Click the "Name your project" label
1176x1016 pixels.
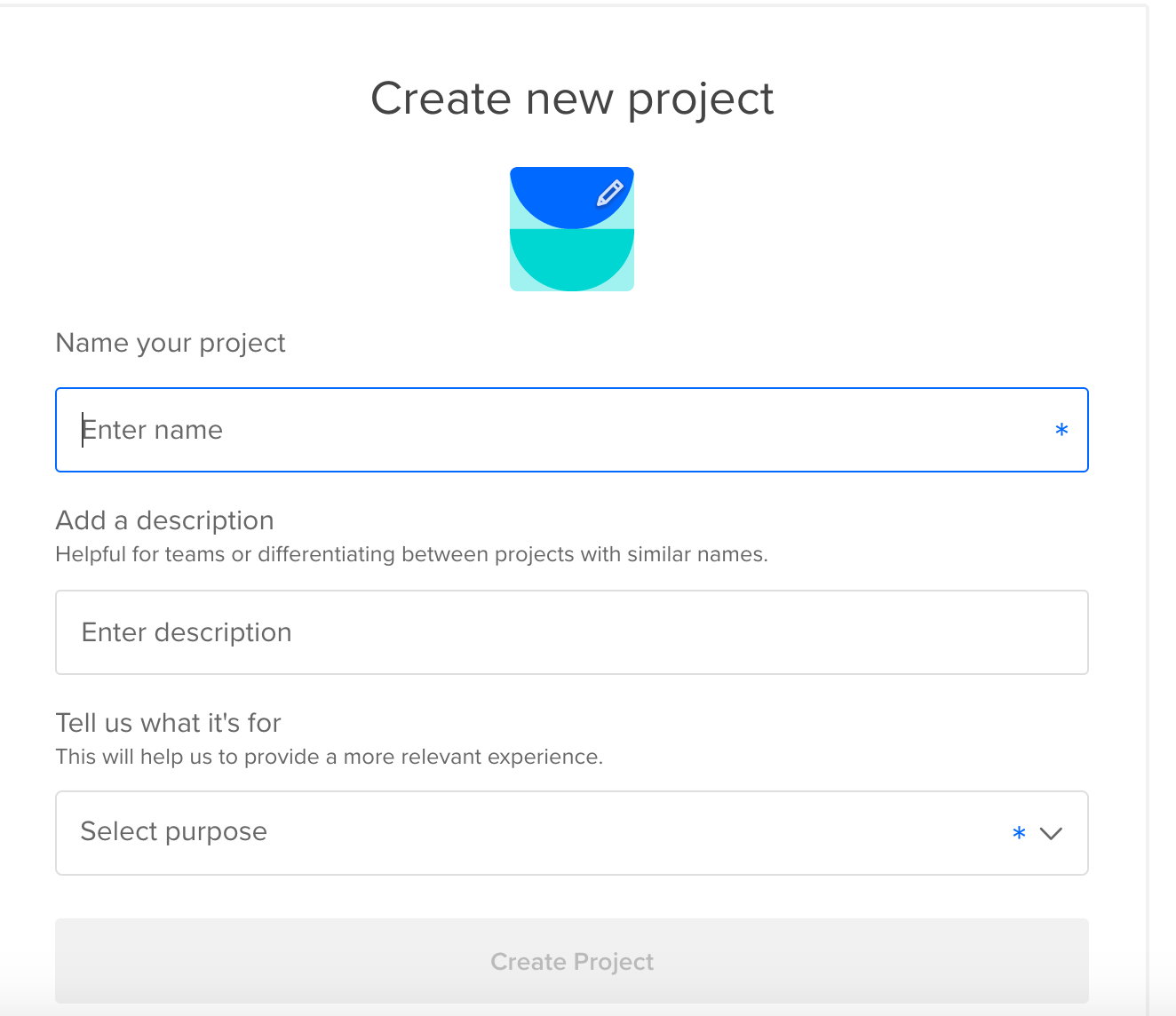(x=170, y=343)
